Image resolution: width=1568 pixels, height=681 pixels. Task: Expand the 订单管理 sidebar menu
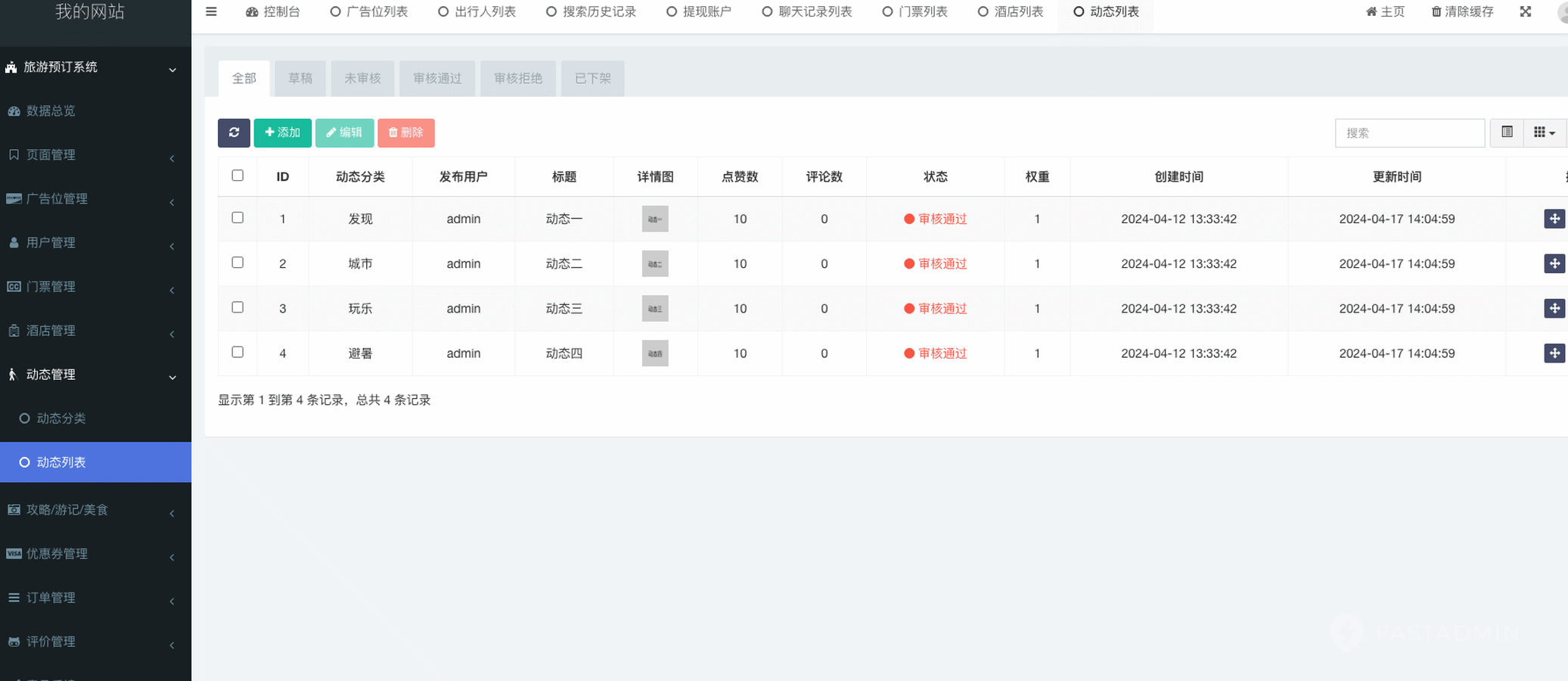[x=95, y=598]
